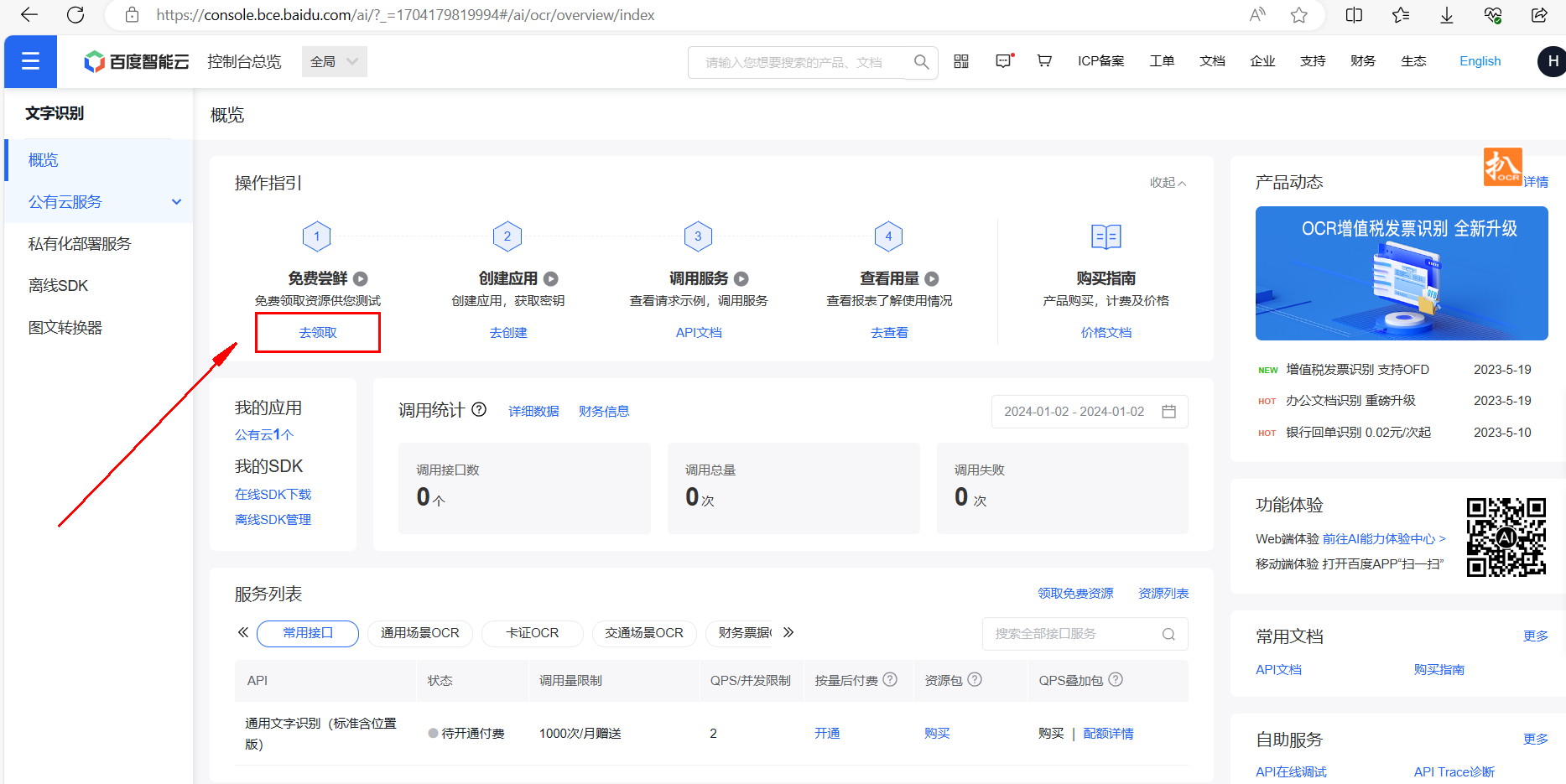
Task: Open browser downloads icon
Action: pyautogui.click(x=1447, y=15)
